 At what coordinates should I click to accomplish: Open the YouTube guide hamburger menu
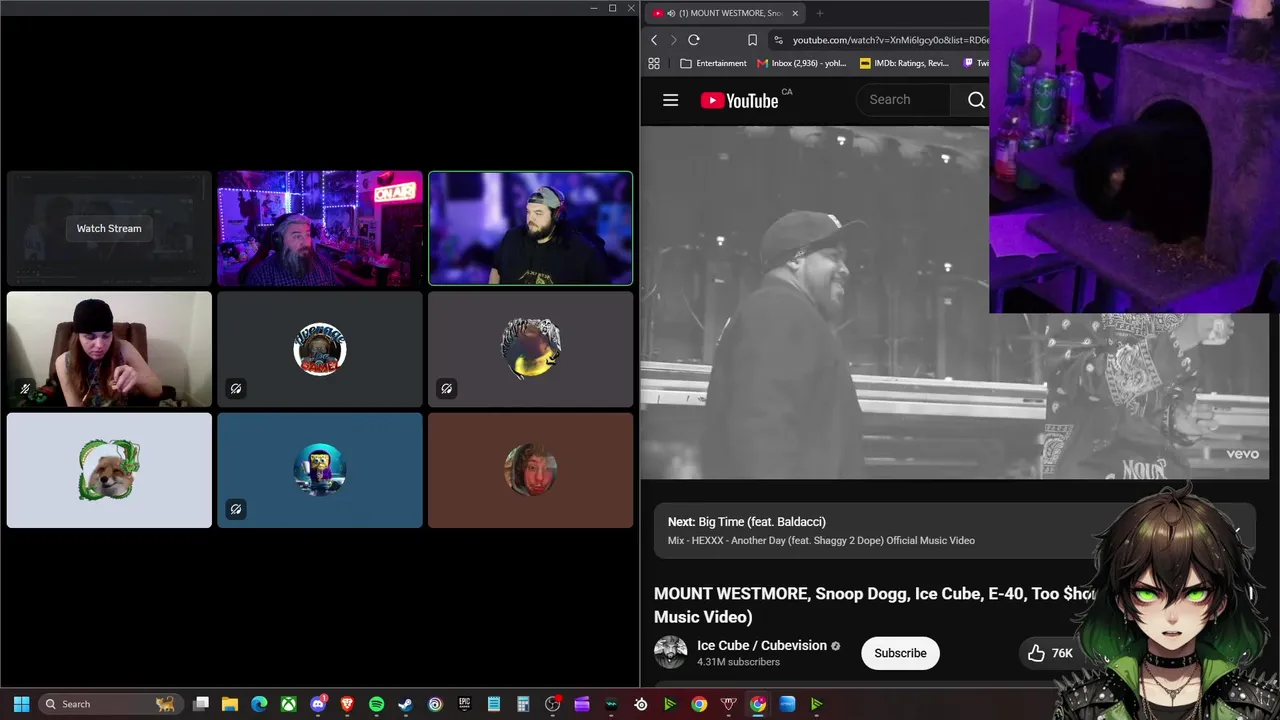[671, 100]
